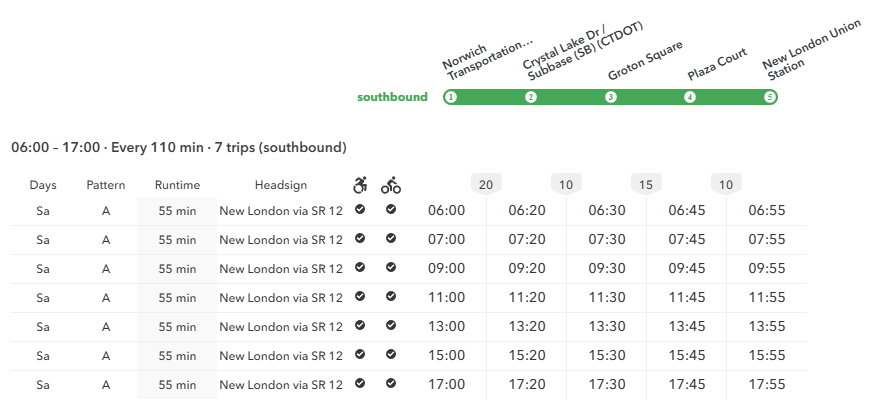Click the southbound direction label
The image size is (886, 415).
(x=392, y=97)
